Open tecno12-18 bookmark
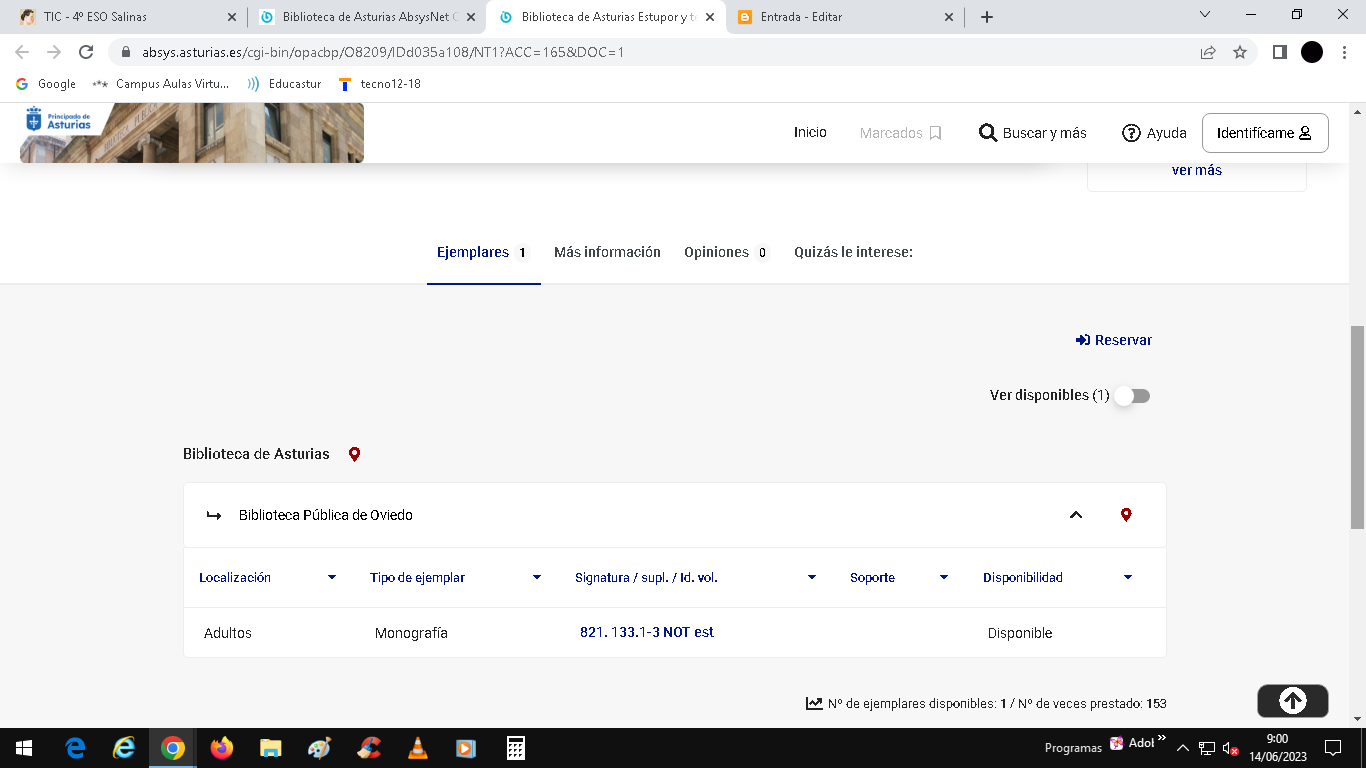The image size is (1366, 768). click(379, 84)
